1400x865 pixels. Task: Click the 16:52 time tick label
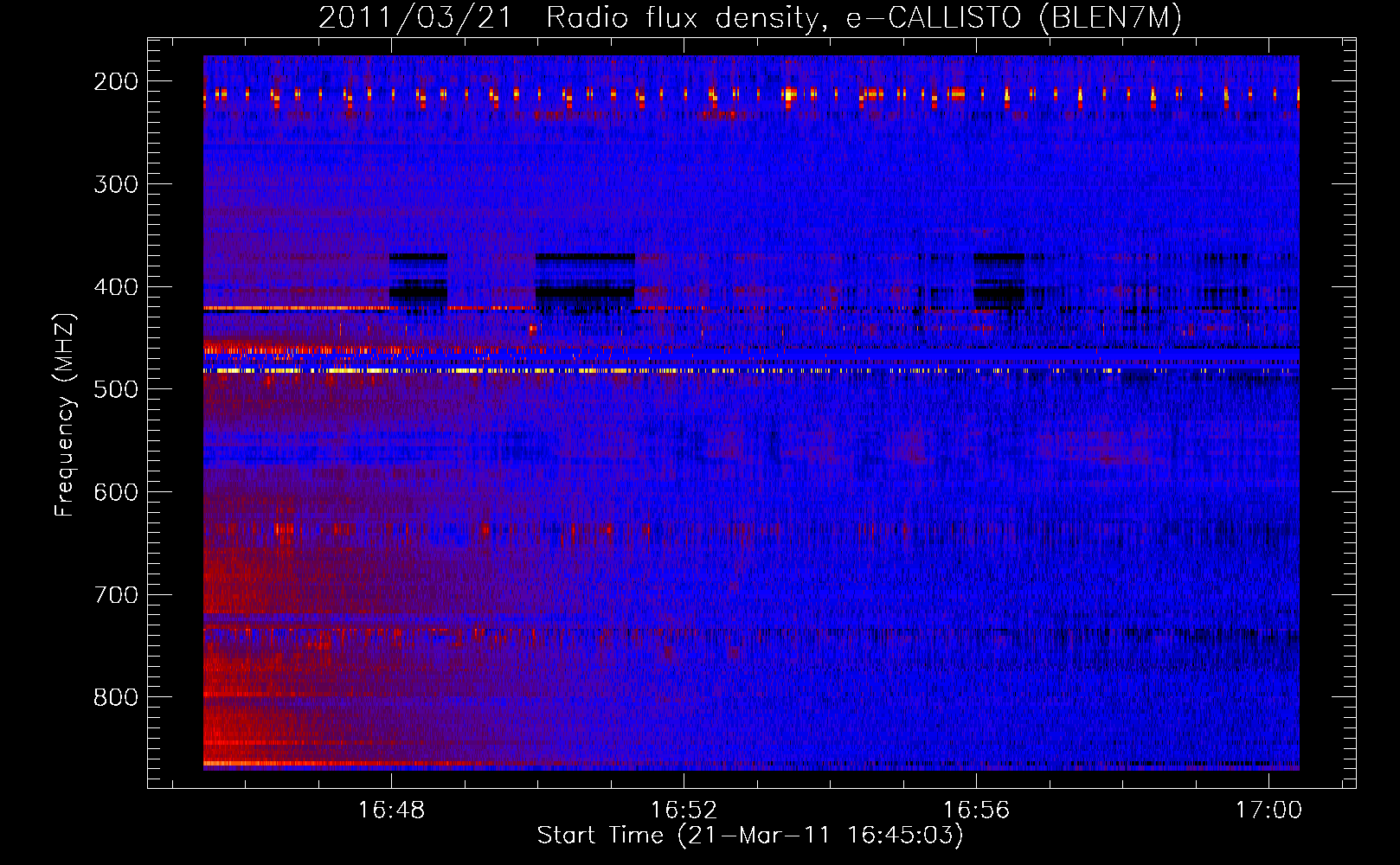(684, 810)
